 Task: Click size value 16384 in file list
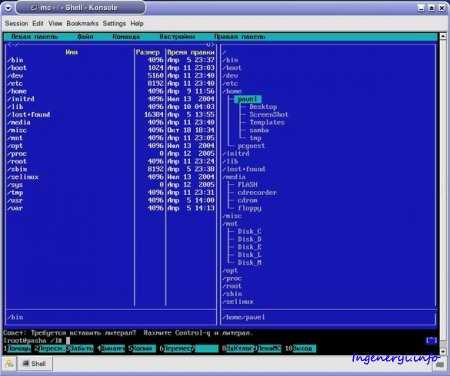[154, 115]
